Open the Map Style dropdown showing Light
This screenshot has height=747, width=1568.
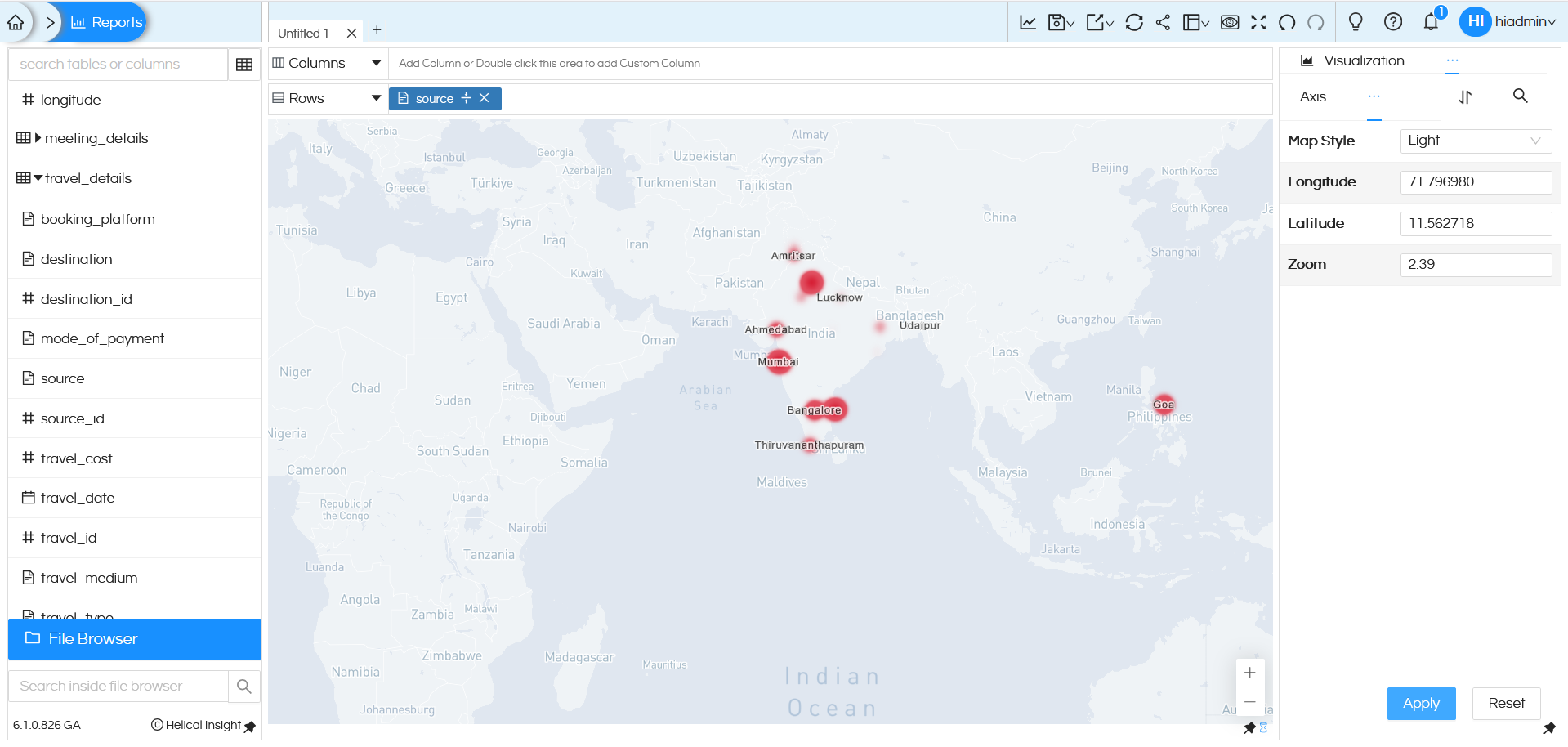click(1475, 141)
